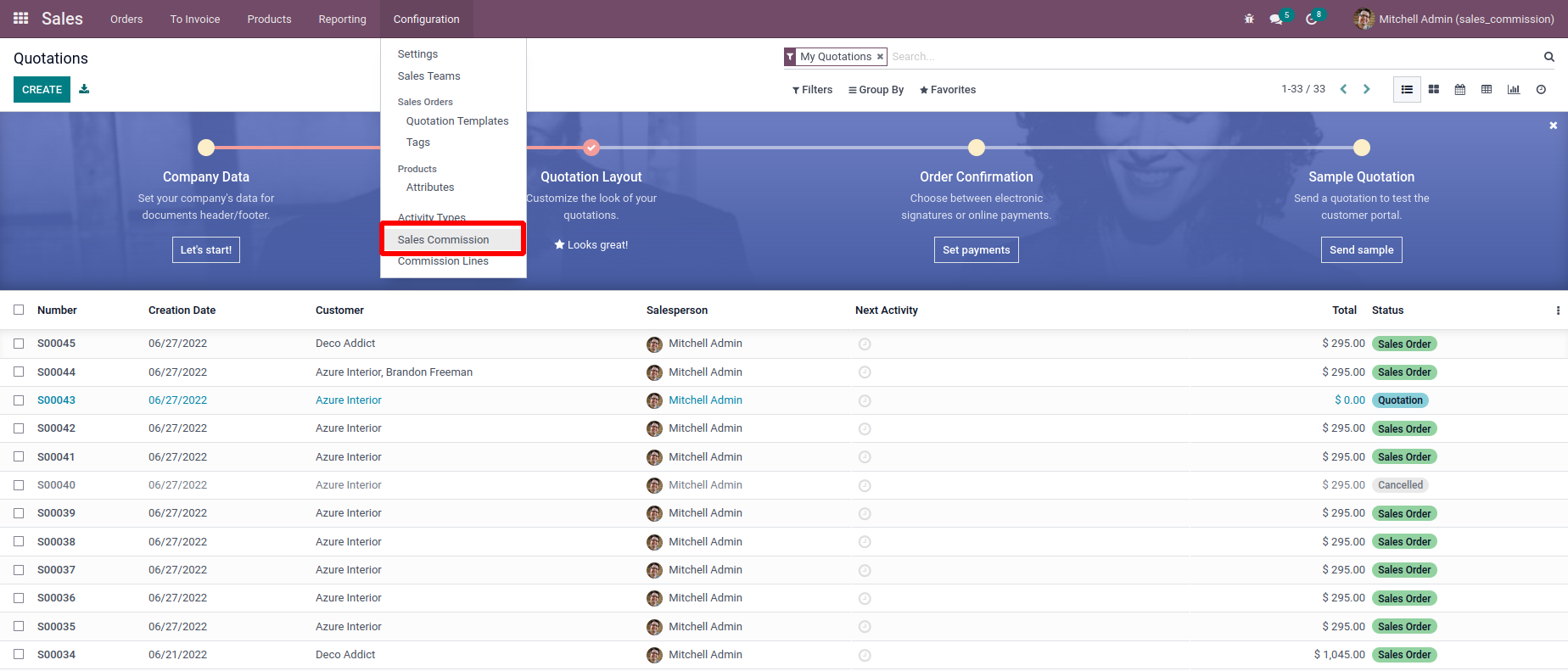
Task: Switch to pivot table view
Action: (1487, 89)
